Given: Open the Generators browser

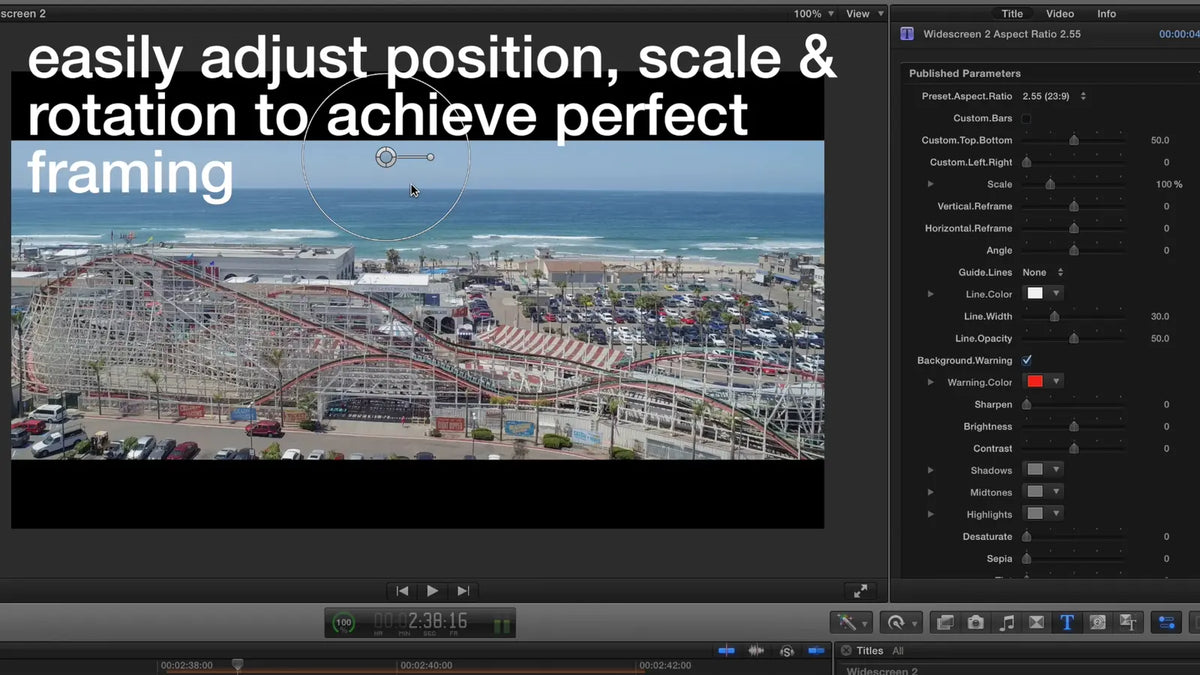Looking at the screenshot, I should click(1097, 622).
